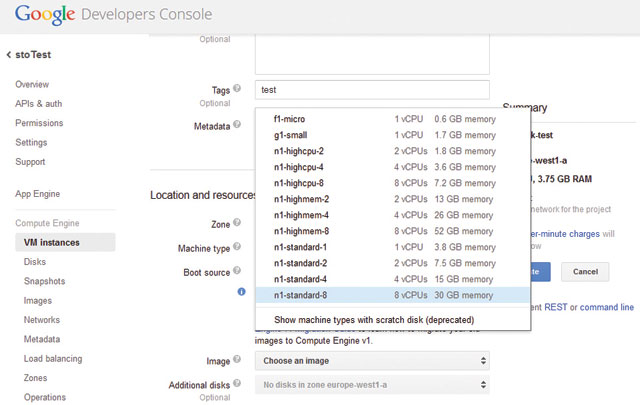
Task: Open the REST equivalent link
Action: (556, 307)
